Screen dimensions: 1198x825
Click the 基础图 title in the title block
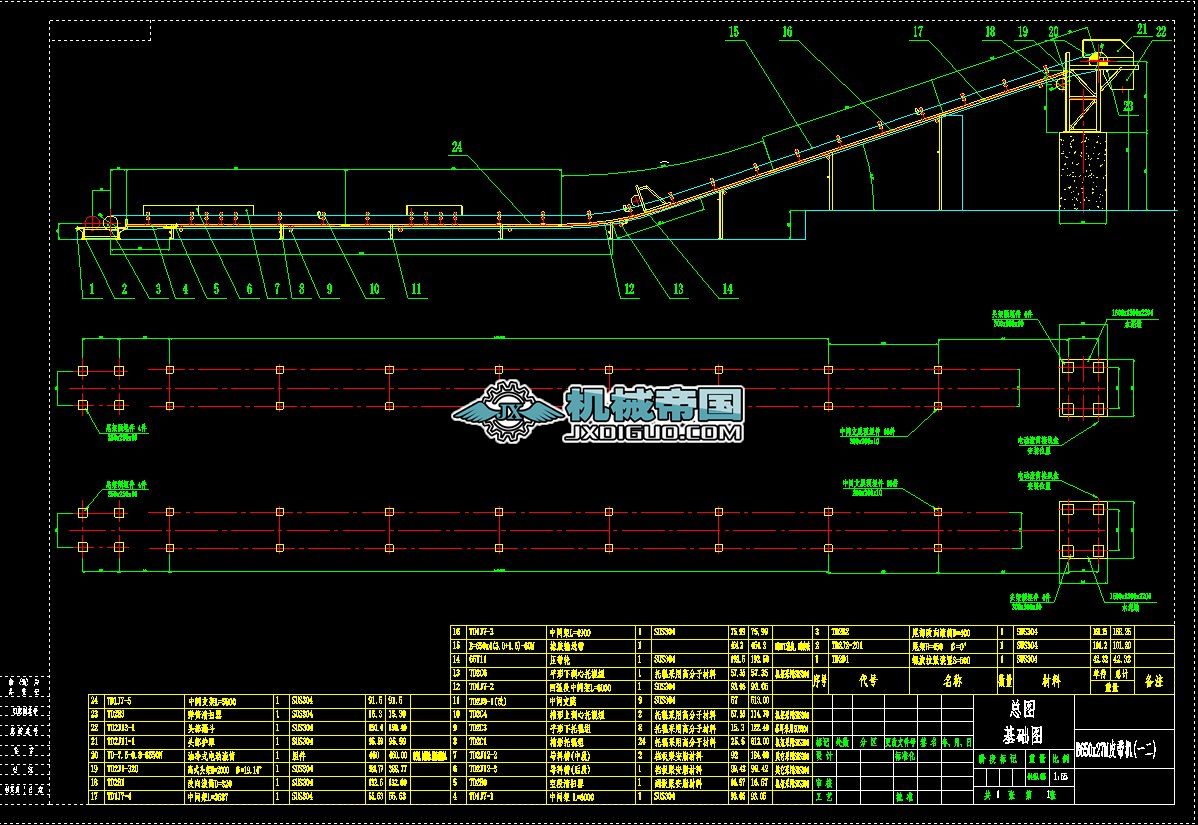[x=1023, y=735]
